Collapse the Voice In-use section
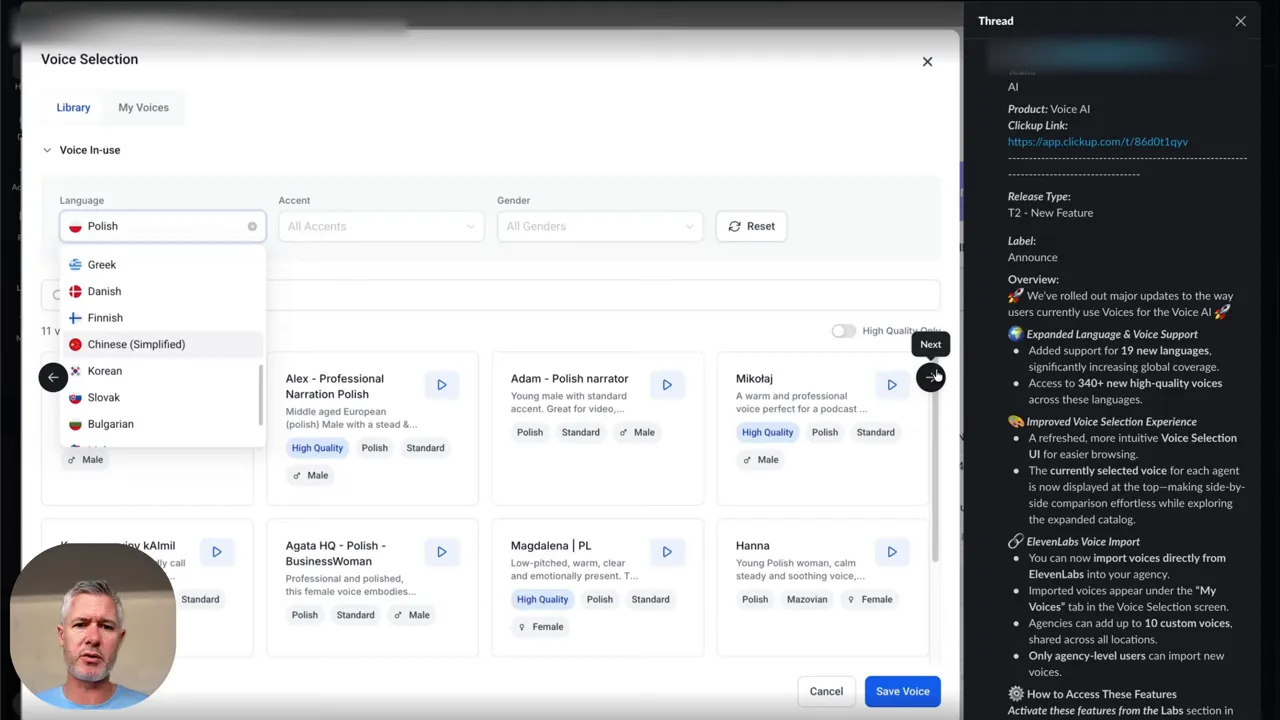This screenshot has height=720, width=1280. click(47, 149)
